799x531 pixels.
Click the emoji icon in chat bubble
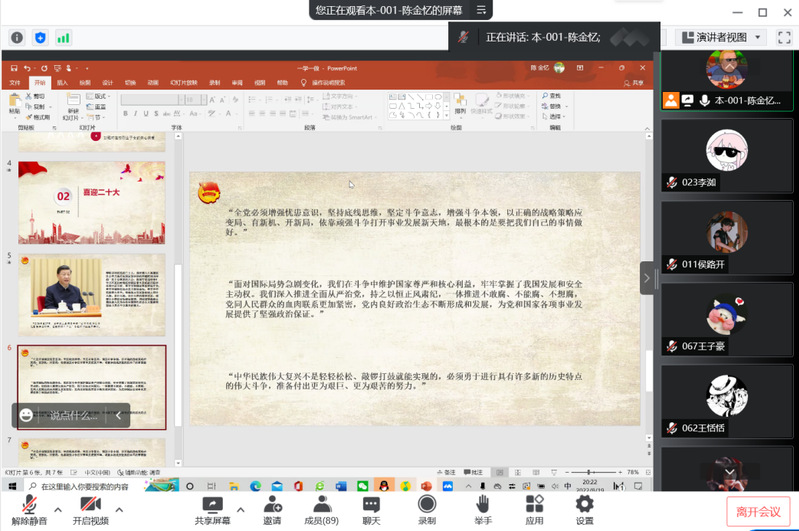tap(27, 415)
